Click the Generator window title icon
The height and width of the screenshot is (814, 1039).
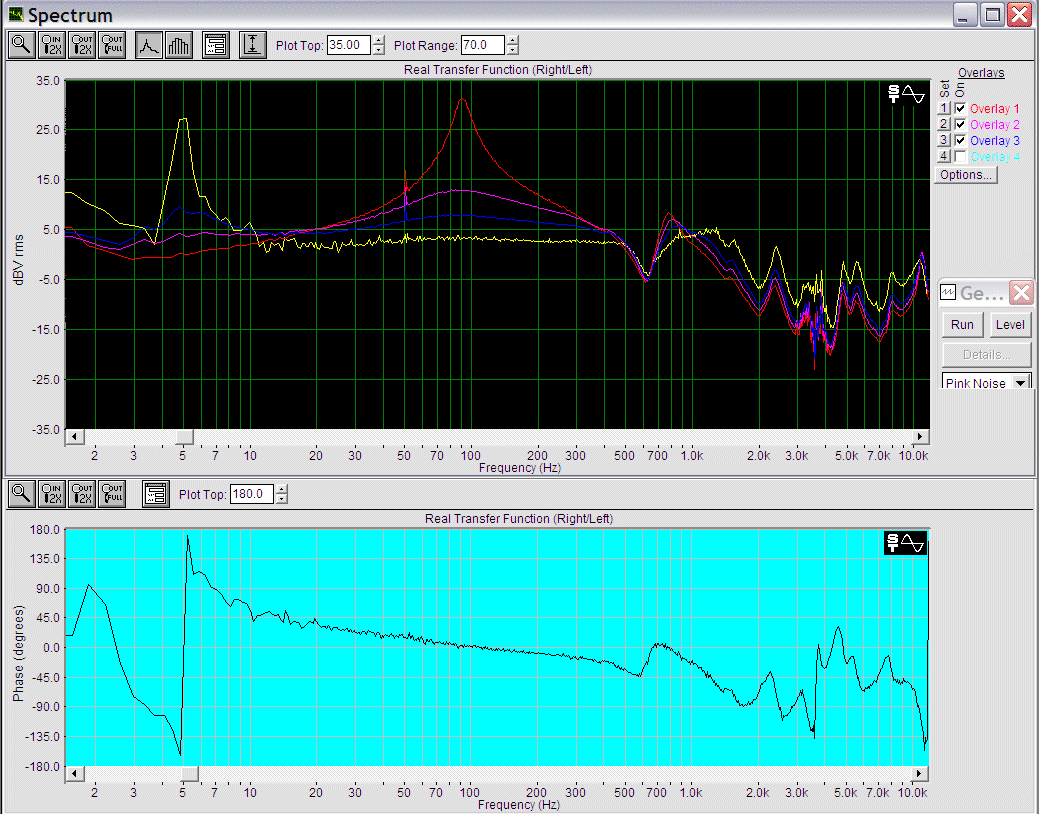(948, 292)
